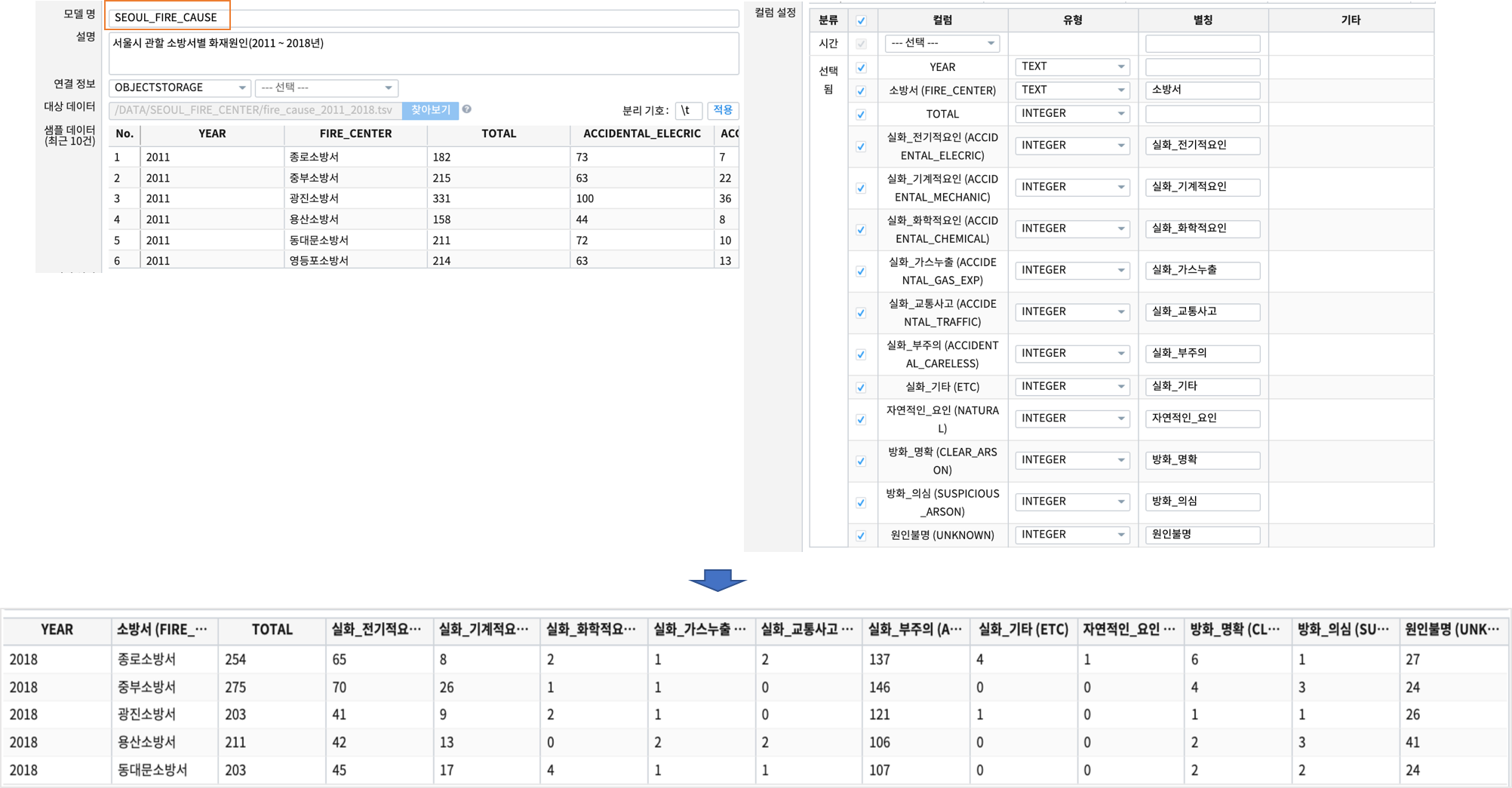The height and width of the screenshot is (788, 1512).
Task: Click the 용산소방서 cell in result table
Action: click(164, 743)
